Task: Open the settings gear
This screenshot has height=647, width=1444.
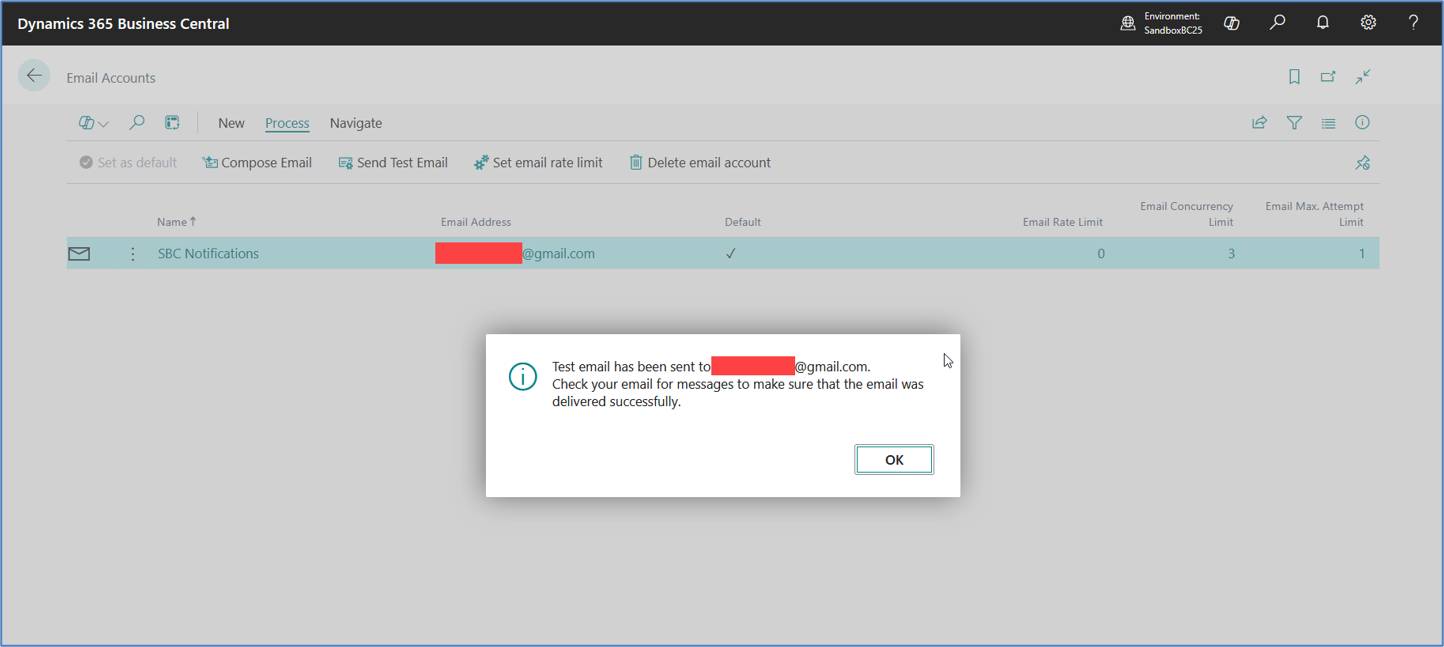Action: pyautogui.click(x=1368, y=23)
